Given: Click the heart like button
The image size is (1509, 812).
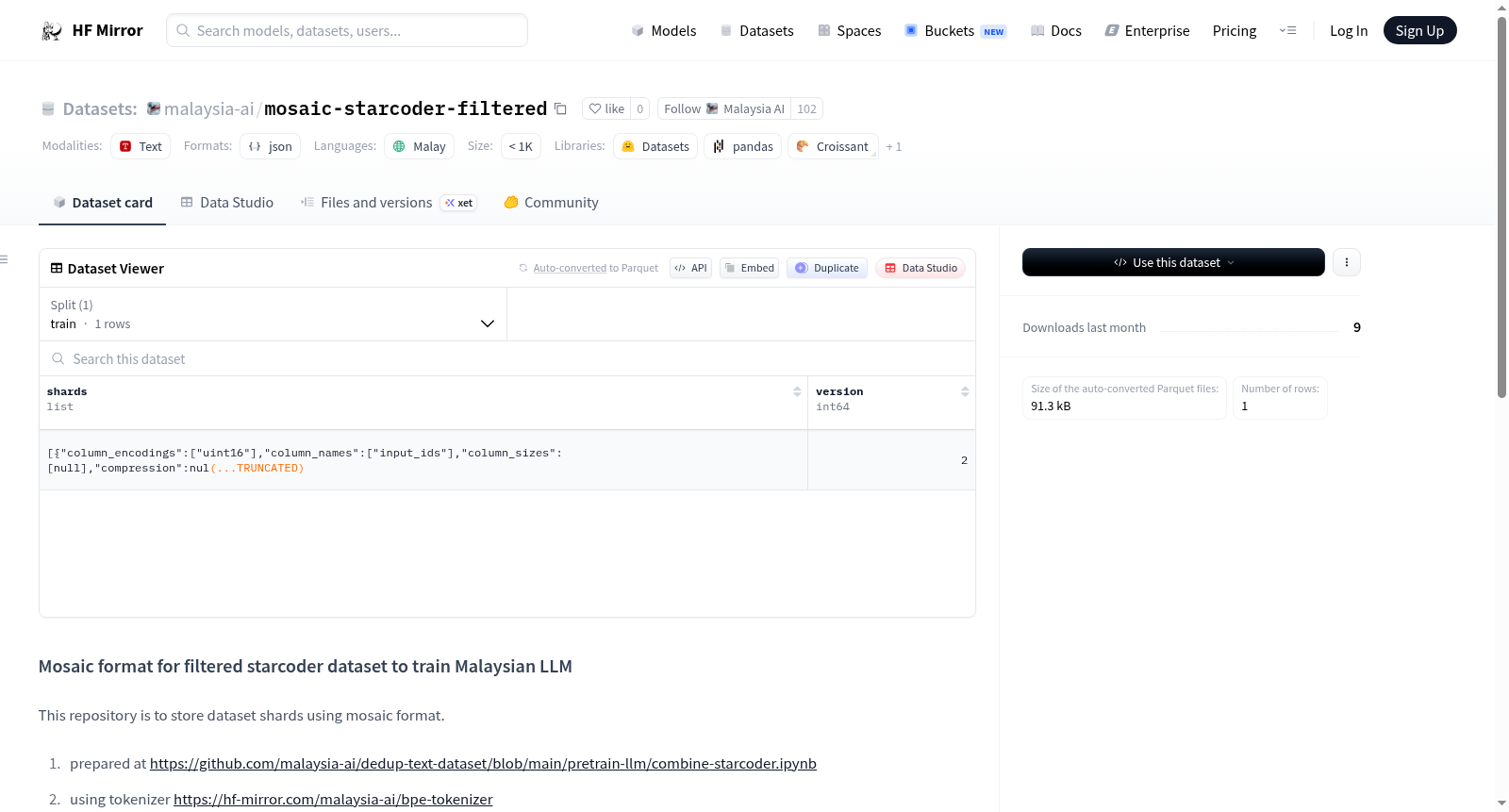Looking at the screenshot, I should 606,108.
